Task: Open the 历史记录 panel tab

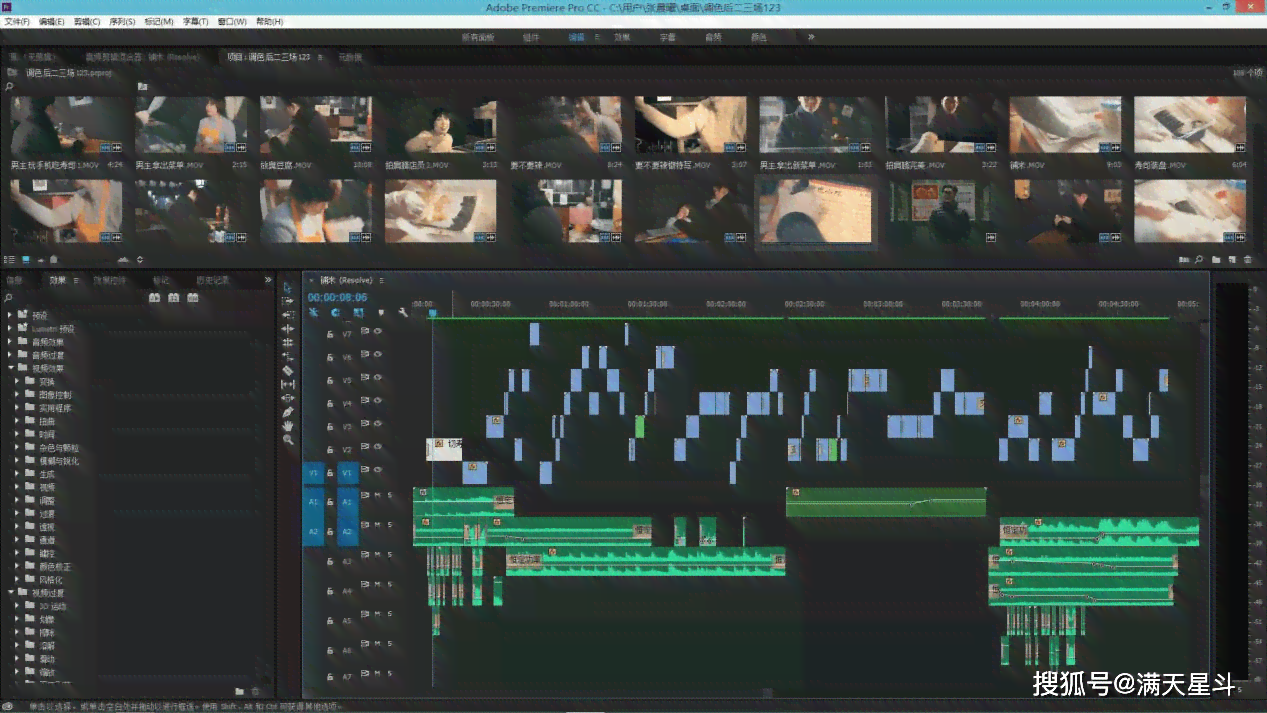Action: 213,280
